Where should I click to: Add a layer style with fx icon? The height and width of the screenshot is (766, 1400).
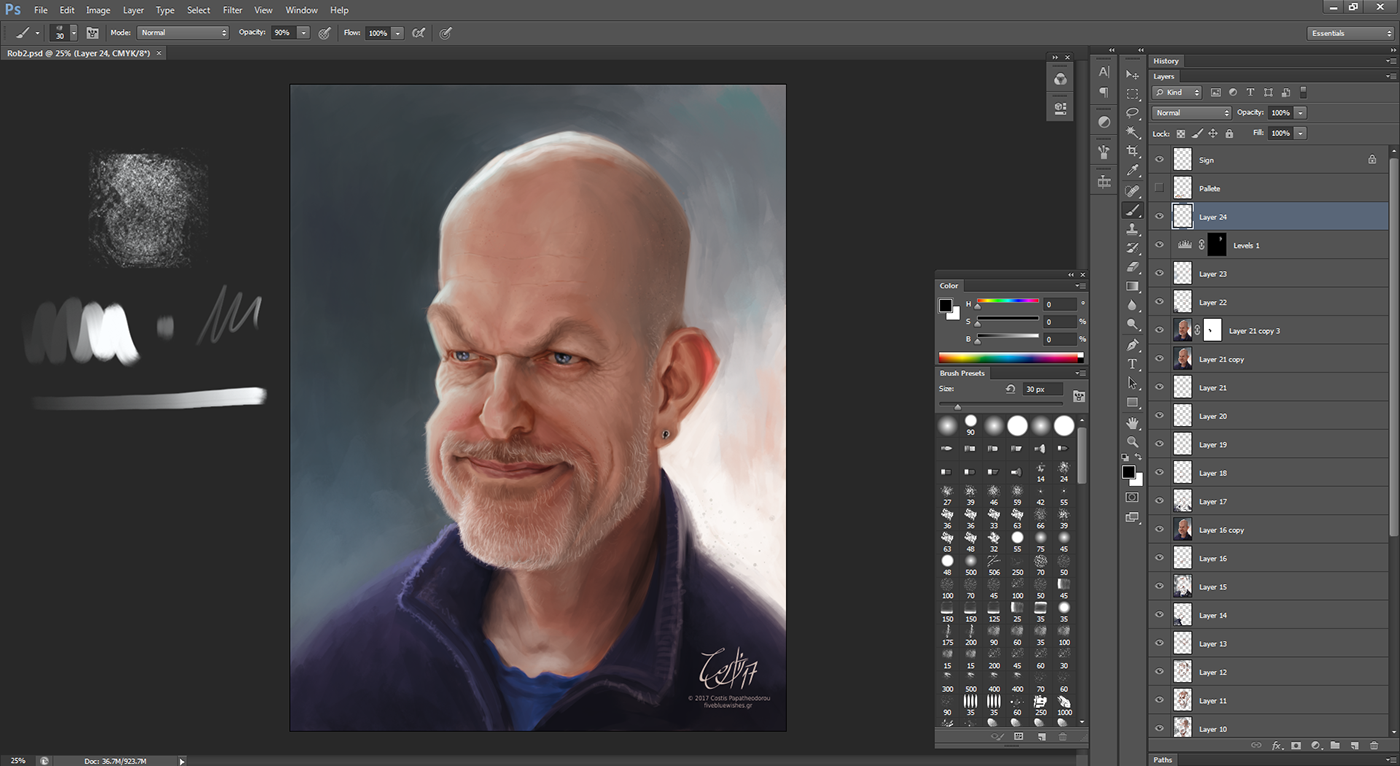[1277, 745]
